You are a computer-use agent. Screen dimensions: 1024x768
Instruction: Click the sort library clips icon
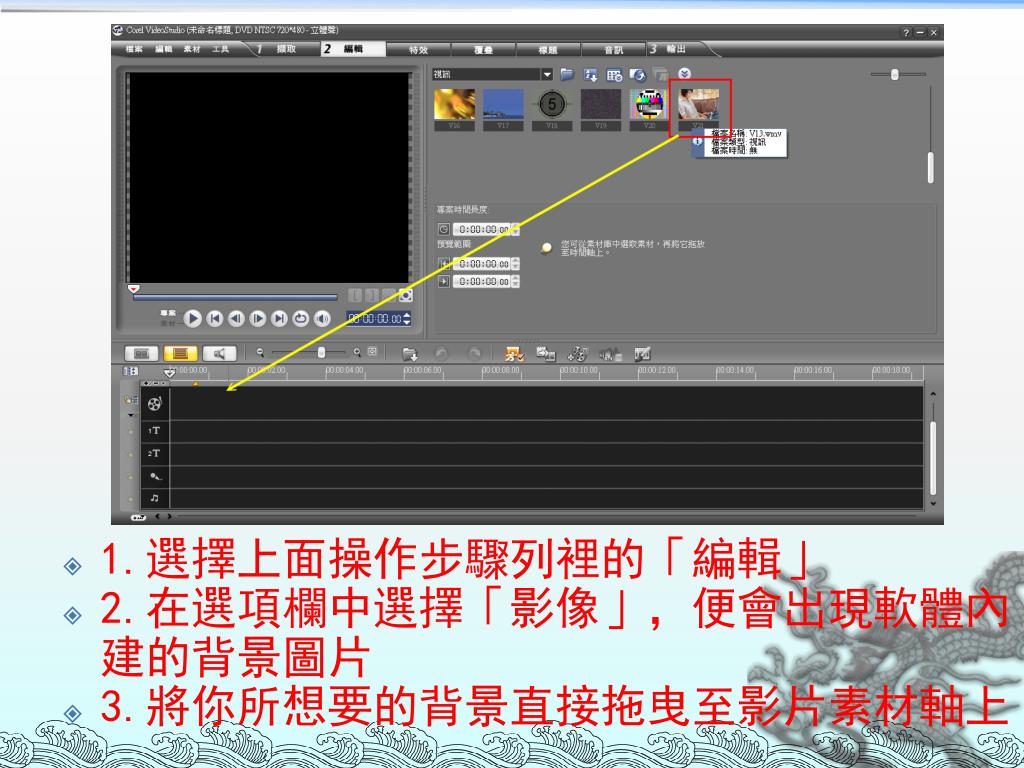590,75
